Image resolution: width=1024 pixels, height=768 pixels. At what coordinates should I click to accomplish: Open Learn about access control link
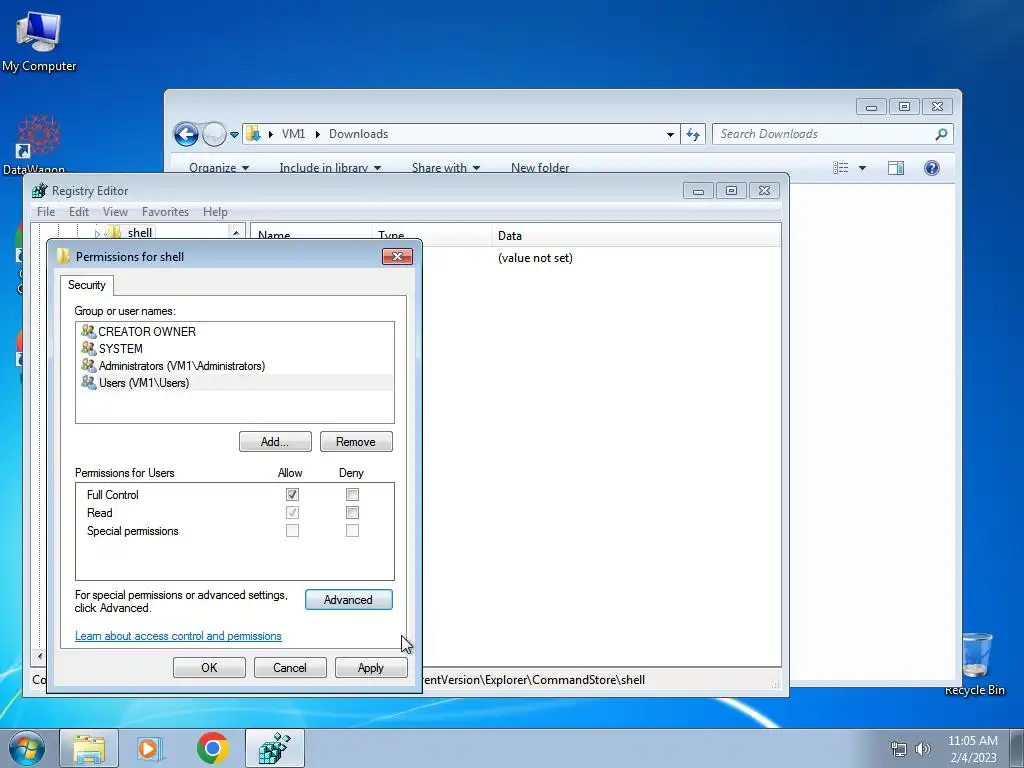click(x=178, y=635)
